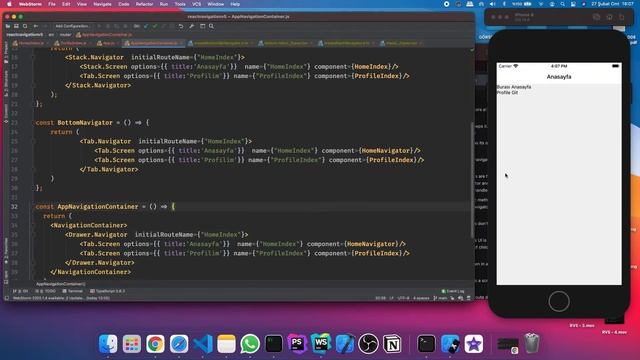The width and height of the screenshot is (640, 360).
Task: Click the Spotlight search icon in menu bar
Action: 562,4
